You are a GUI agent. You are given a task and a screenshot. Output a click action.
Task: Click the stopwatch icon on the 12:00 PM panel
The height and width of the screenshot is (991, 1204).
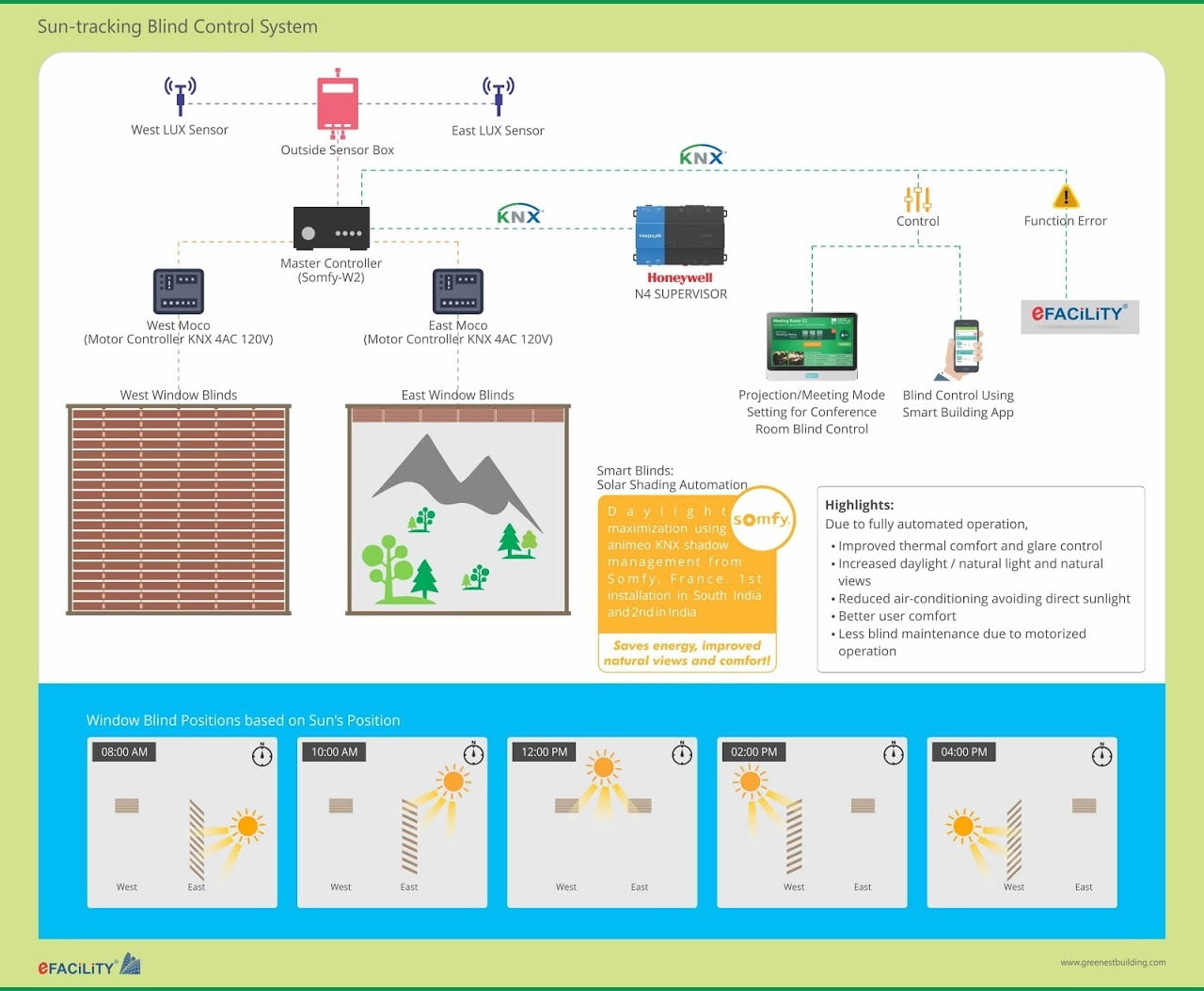click(x=682, y=754)
